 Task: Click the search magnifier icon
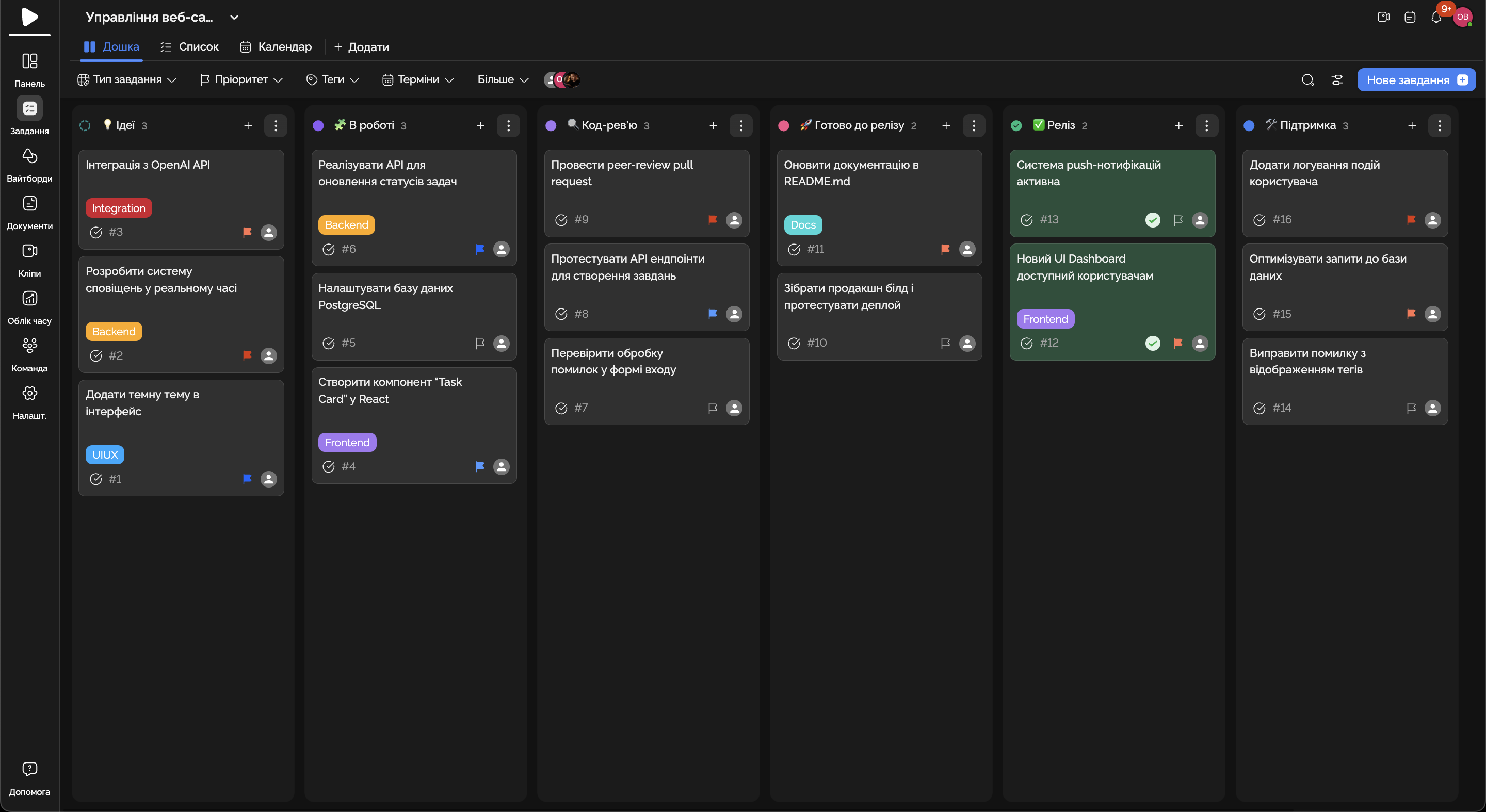click(1307, 79)
